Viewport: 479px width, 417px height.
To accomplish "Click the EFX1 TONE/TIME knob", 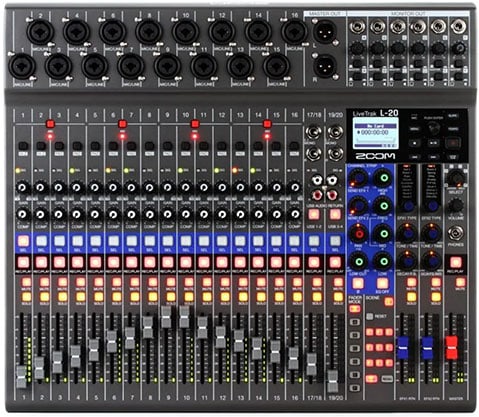I will pos(407,233).
